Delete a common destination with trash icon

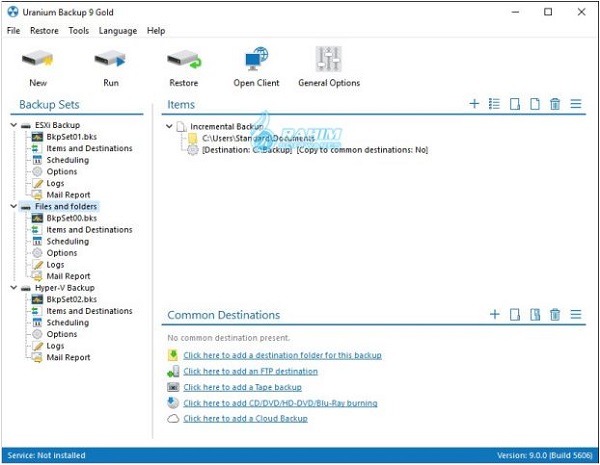555,315
